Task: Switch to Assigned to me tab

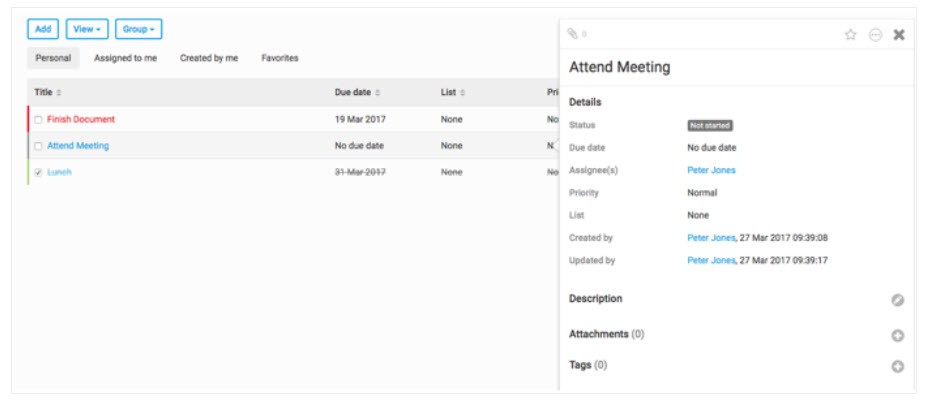Action: tap(125, 58)
